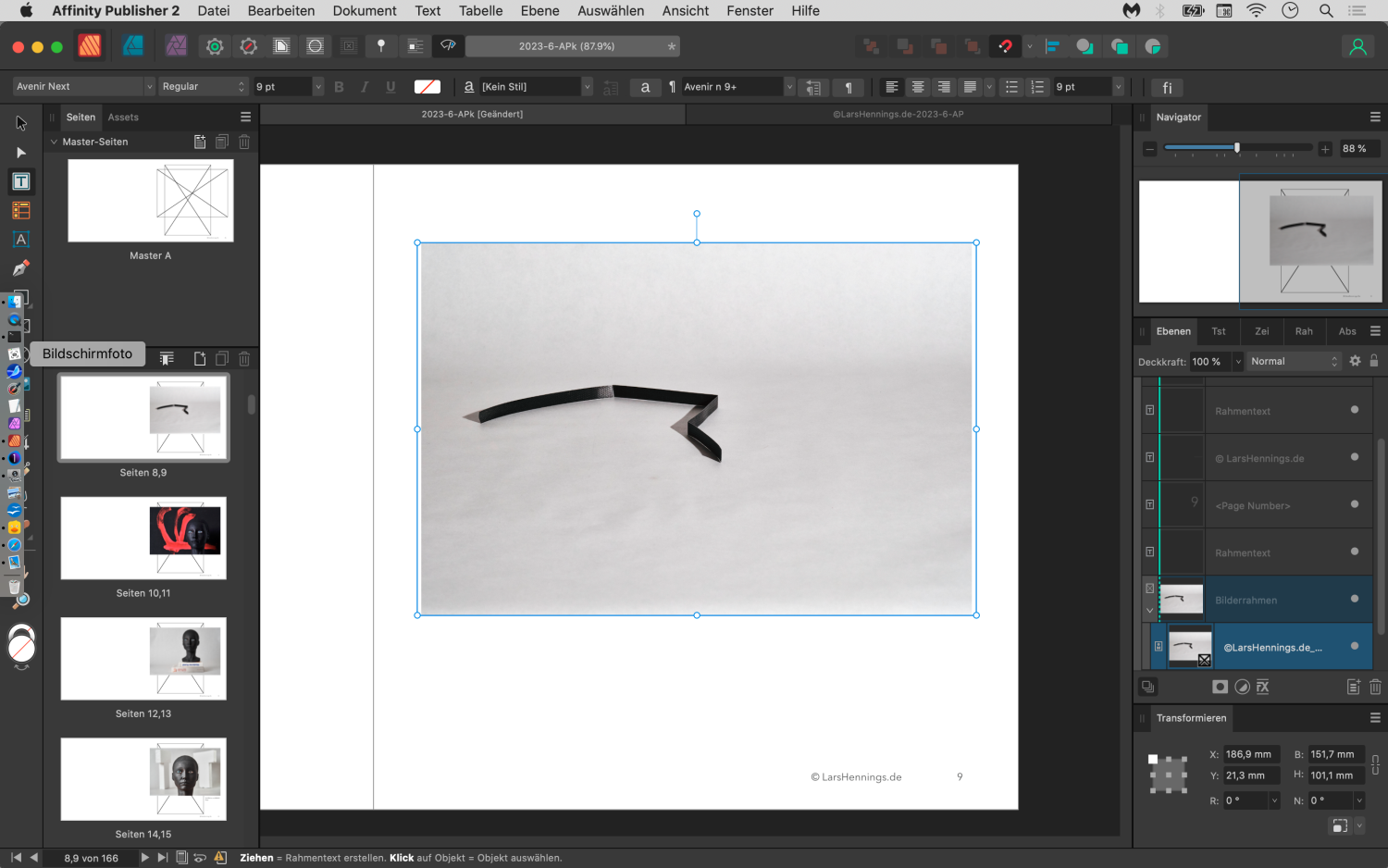Switch to the Assets tab
Image resolution: width=1388 pixels, height=868 pixels.
[123, 118]
